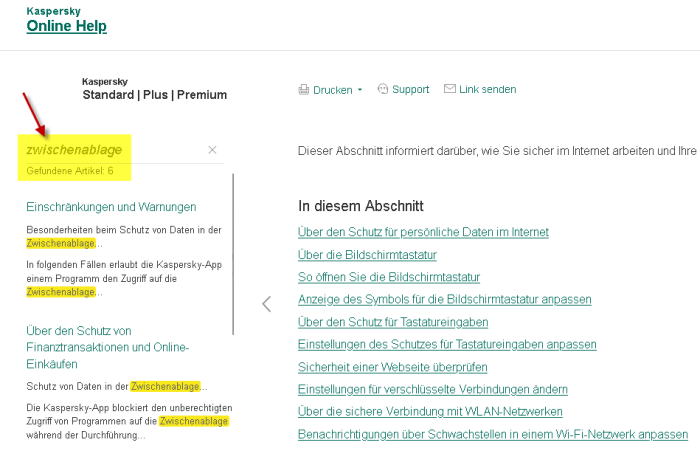700x465 pixels.
Task: Open Einstellungen des Schutzes für Tastatureingaben anpassen
Action: point(447,345)
